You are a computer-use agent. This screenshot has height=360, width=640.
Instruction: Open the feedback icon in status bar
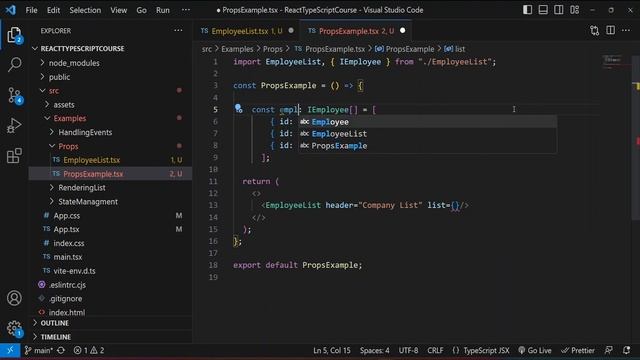609,350
